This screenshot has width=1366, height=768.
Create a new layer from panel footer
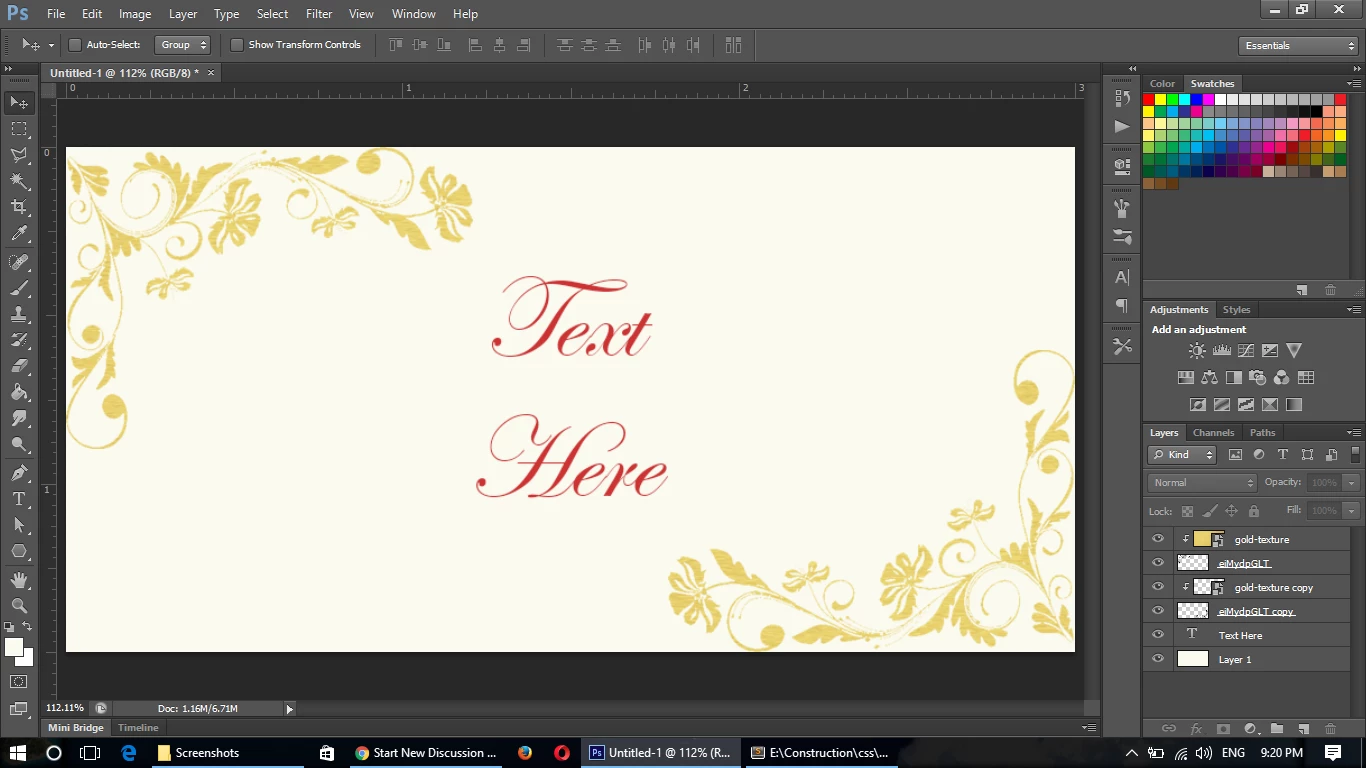(x=1303, y=729)
